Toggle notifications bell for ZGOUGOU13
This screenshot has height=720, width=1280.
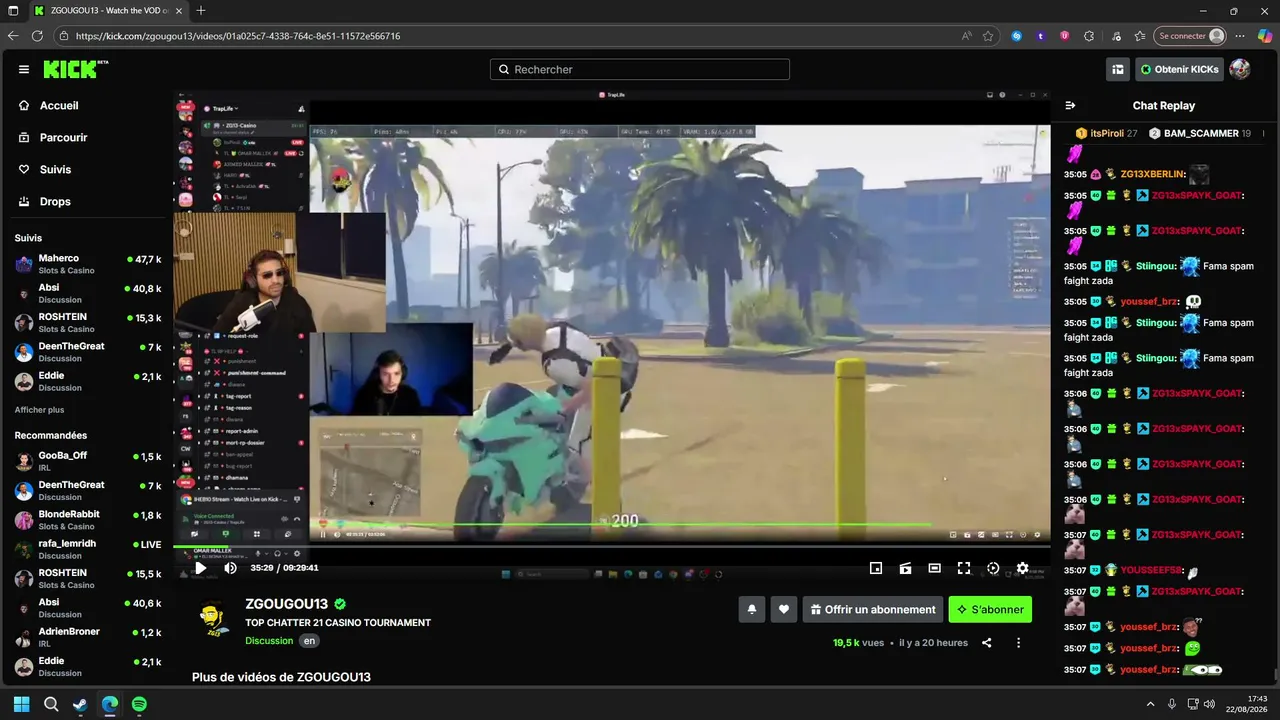pos(752,609)
